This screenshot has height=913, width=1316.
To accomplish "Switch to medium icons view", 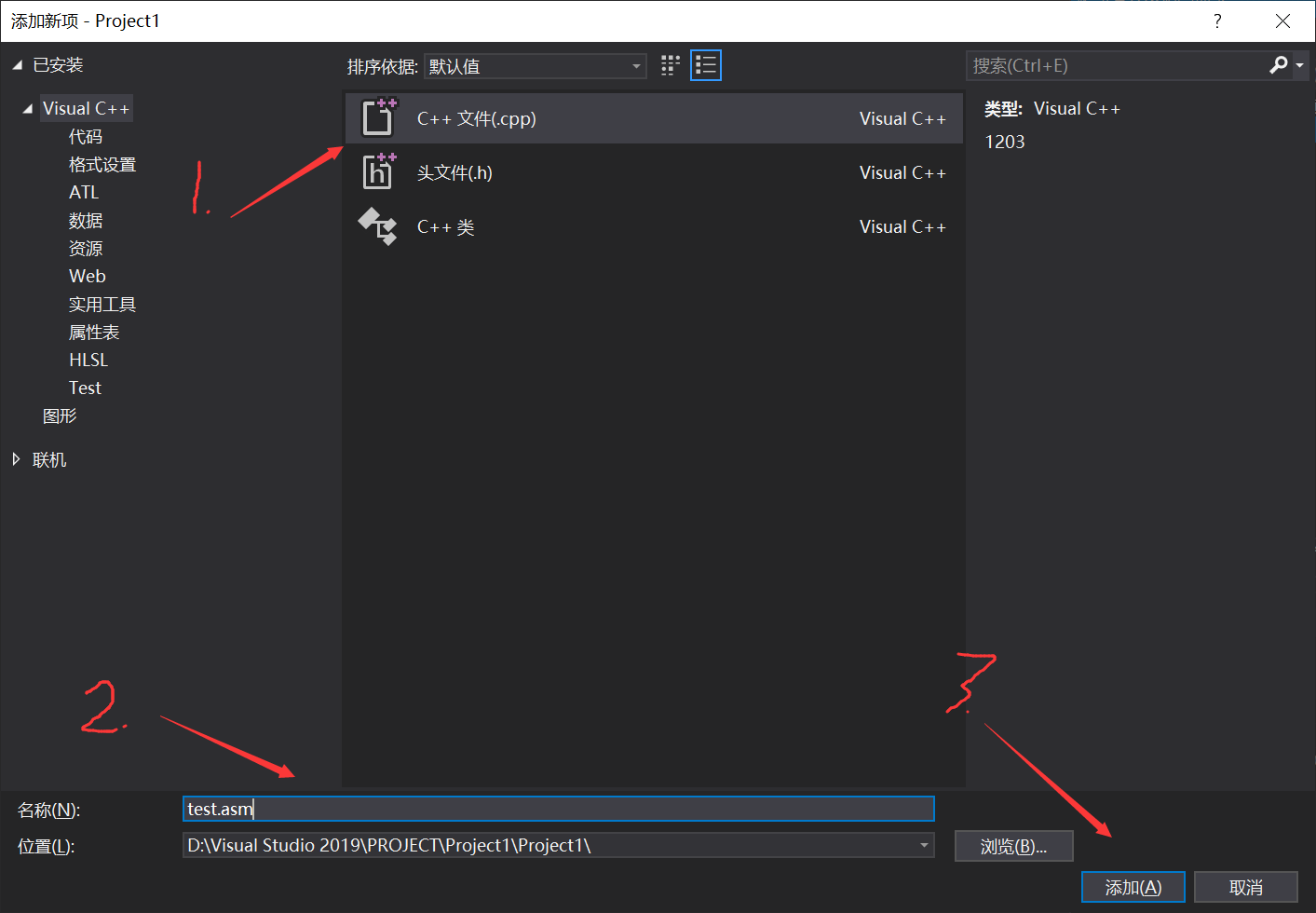I will [670, 64].
